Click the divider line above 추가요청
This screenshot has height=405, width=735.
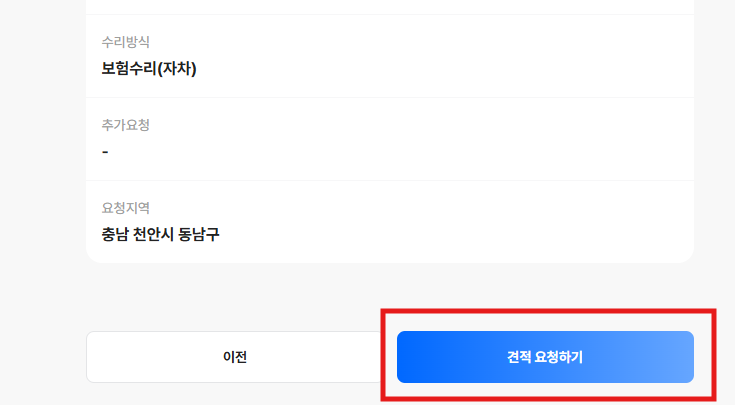click(390, 98)
